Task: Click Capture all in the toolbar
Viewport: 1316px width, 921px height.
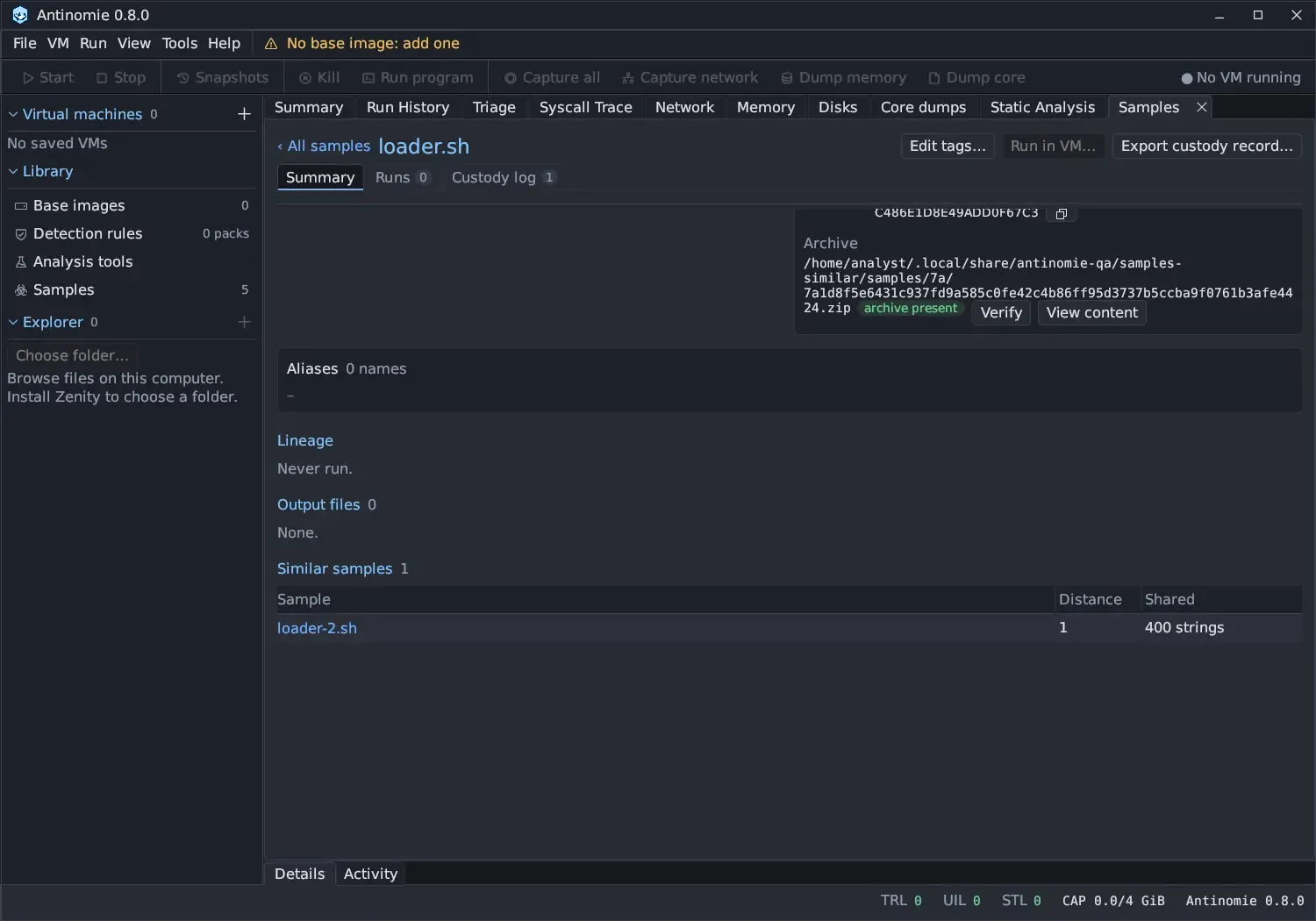Action: (552, 77)
